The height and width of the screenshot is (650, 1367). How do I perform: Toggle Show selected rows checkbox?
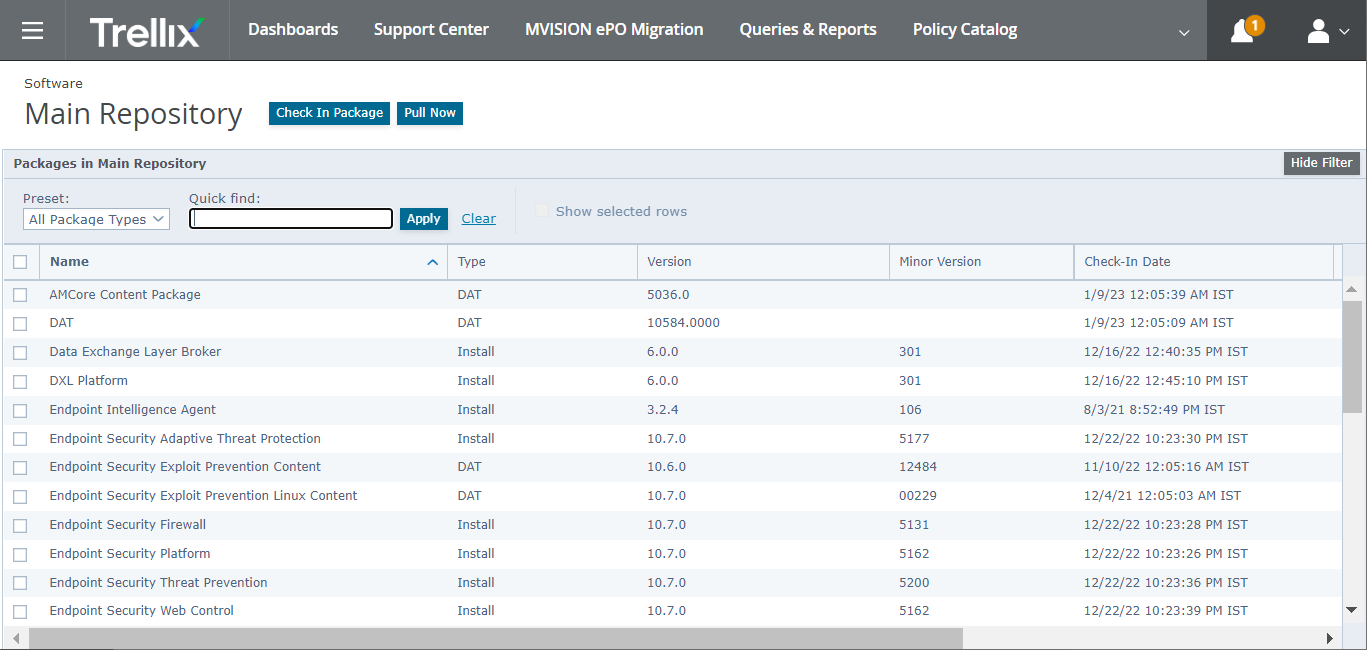point(542,211)
